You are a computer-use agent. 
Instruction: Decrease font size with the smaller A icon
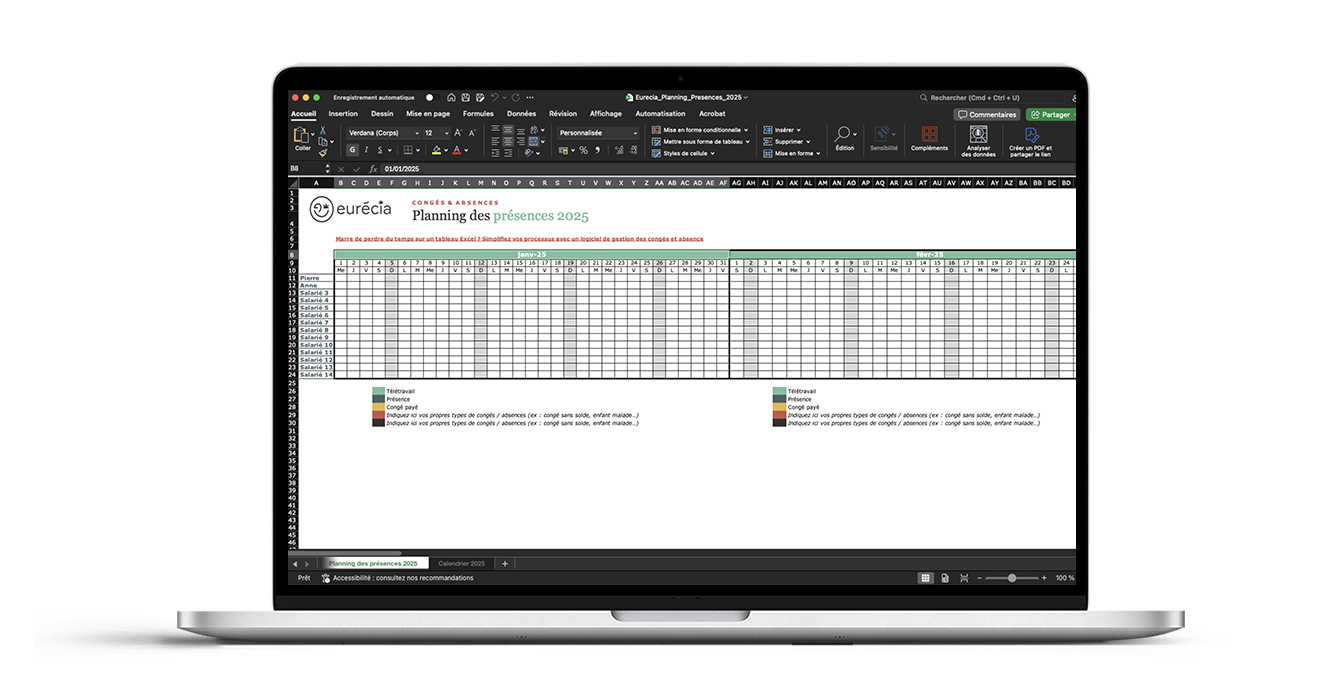[472, 133]
